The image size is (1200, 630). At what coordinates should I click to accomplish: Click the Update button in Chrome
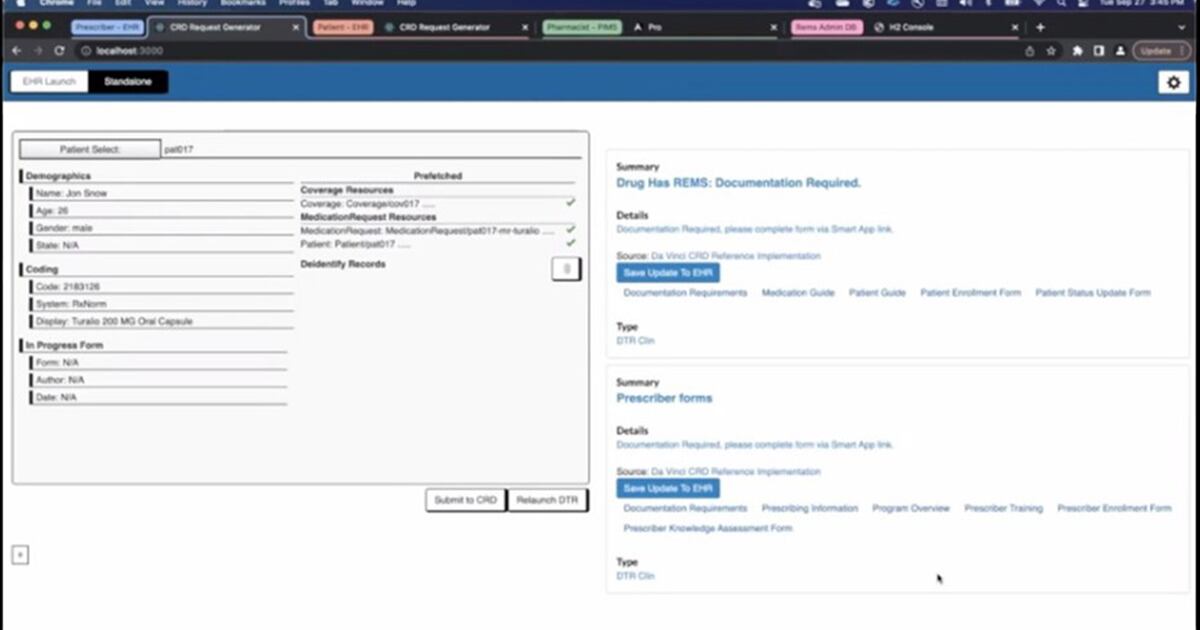pos(1160,50)
